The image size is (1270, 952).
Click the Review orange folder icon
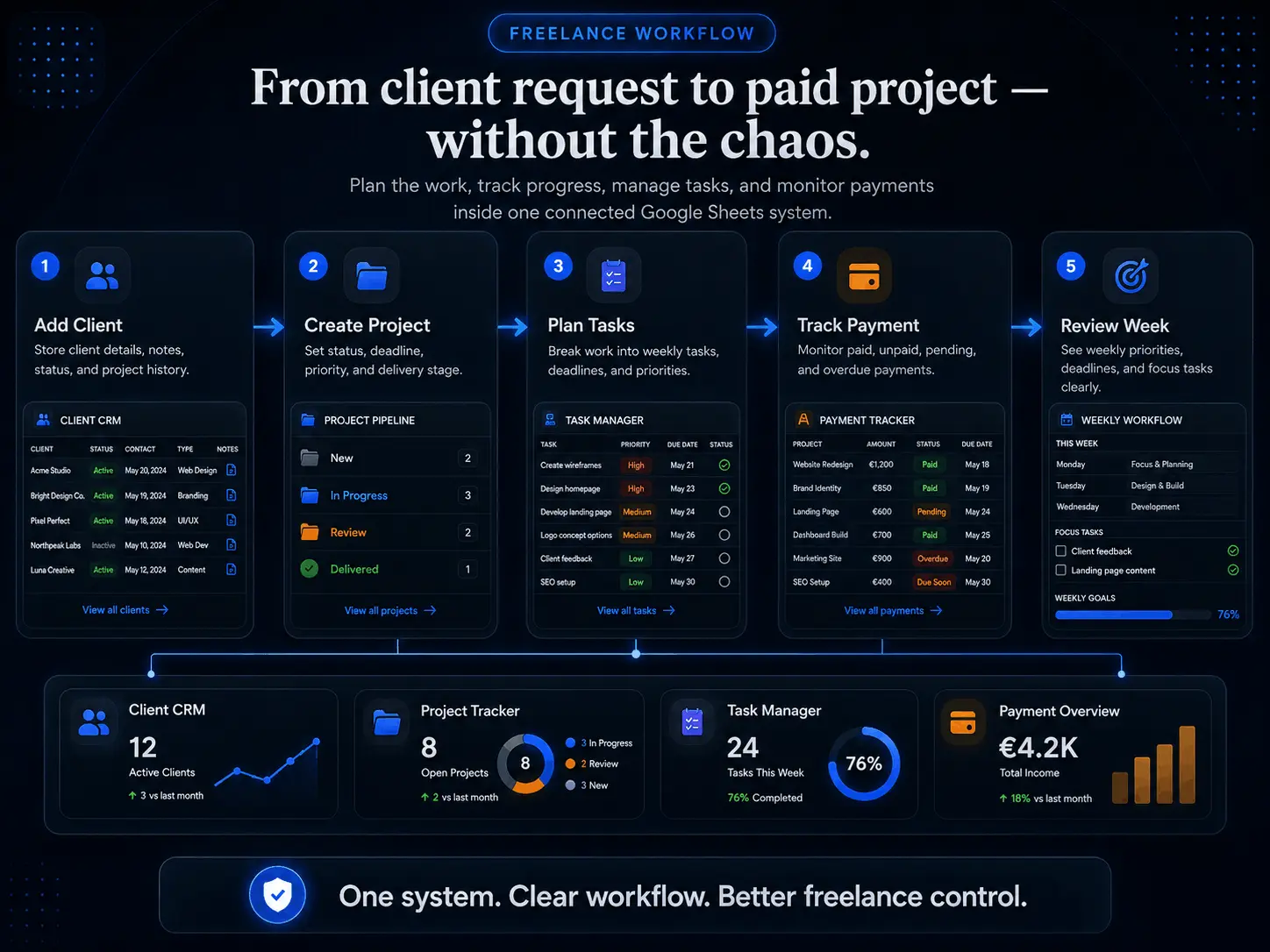tap(310, 532)
